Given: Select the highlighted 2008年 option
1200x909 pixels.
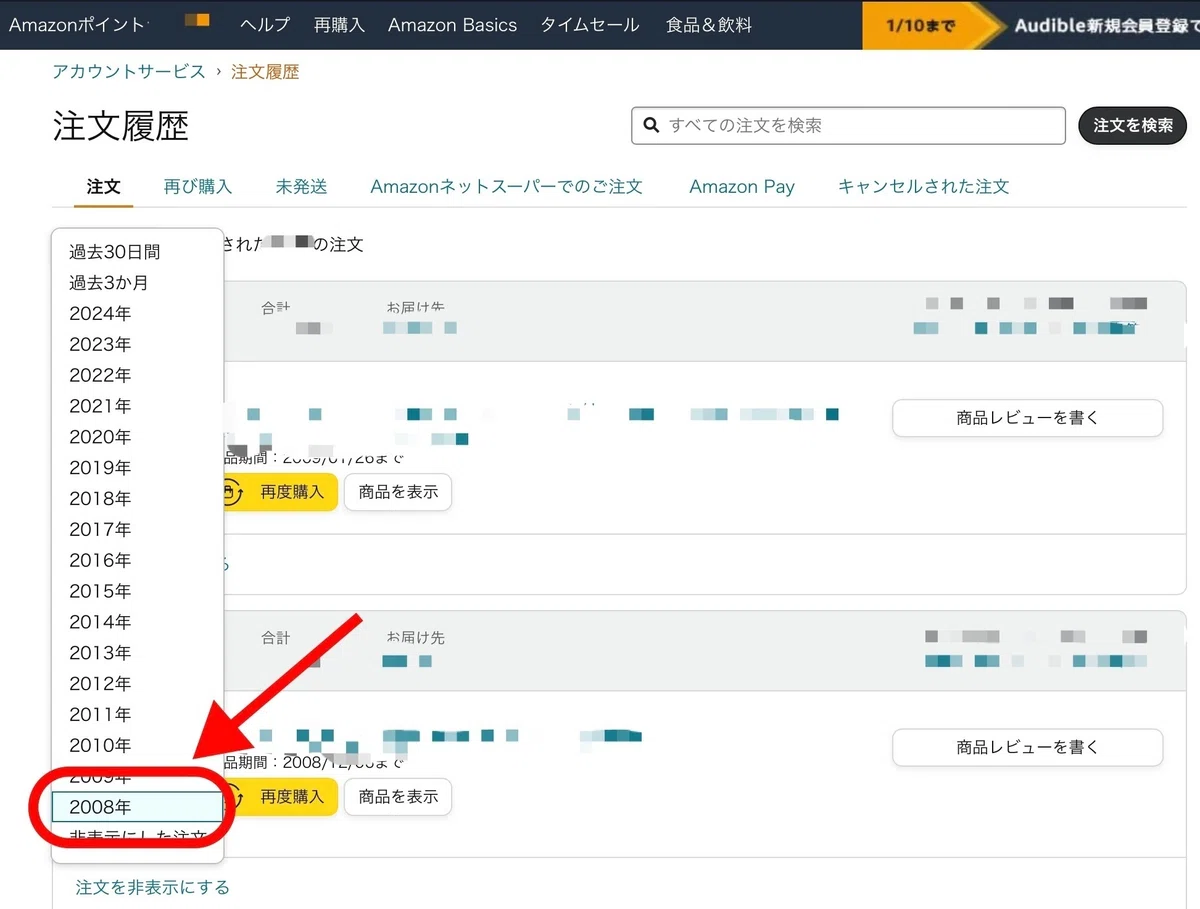Looking at the screenshot, I should [x=137, y=807].
